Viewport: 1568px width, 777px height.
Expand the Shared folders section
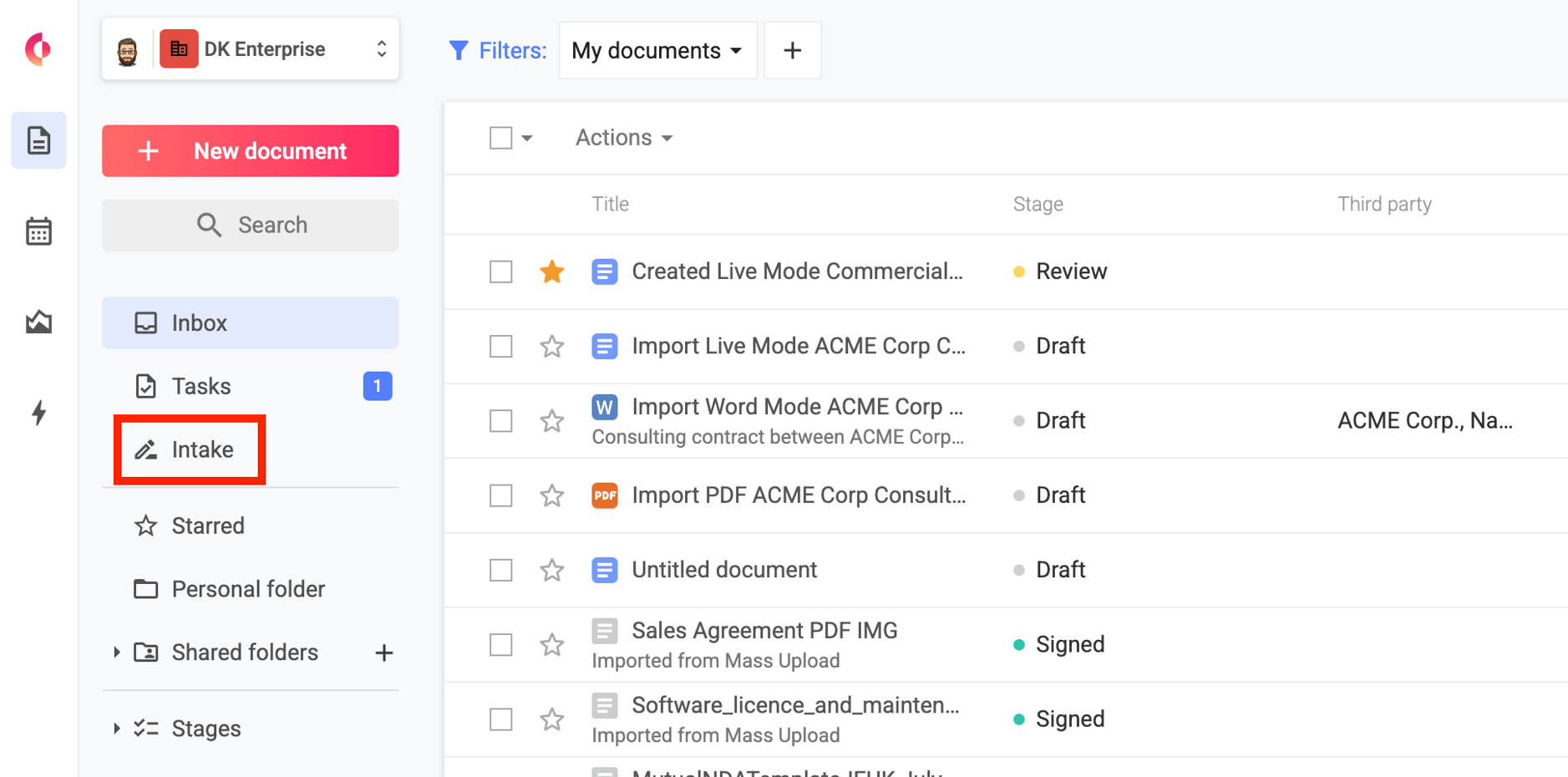(116, 653)
